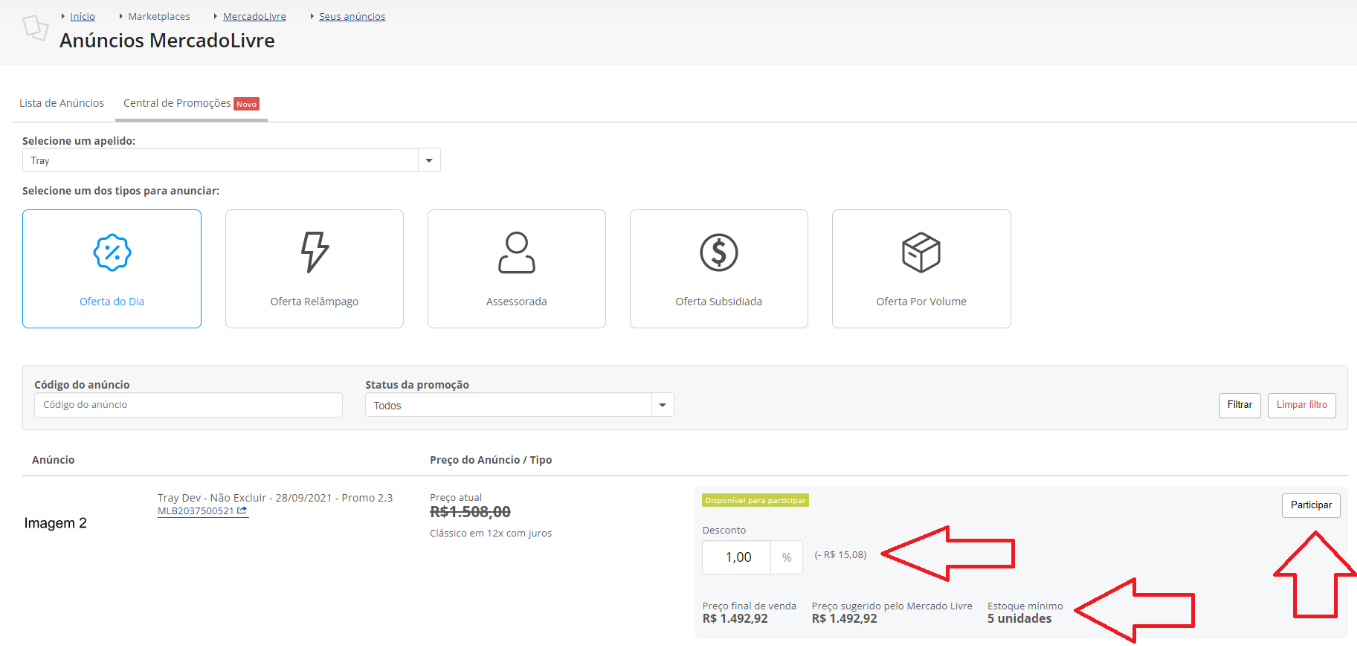Click the 5 unidades minimum stock value
Screen dimensions: 1357x646
pos(1019,619)
